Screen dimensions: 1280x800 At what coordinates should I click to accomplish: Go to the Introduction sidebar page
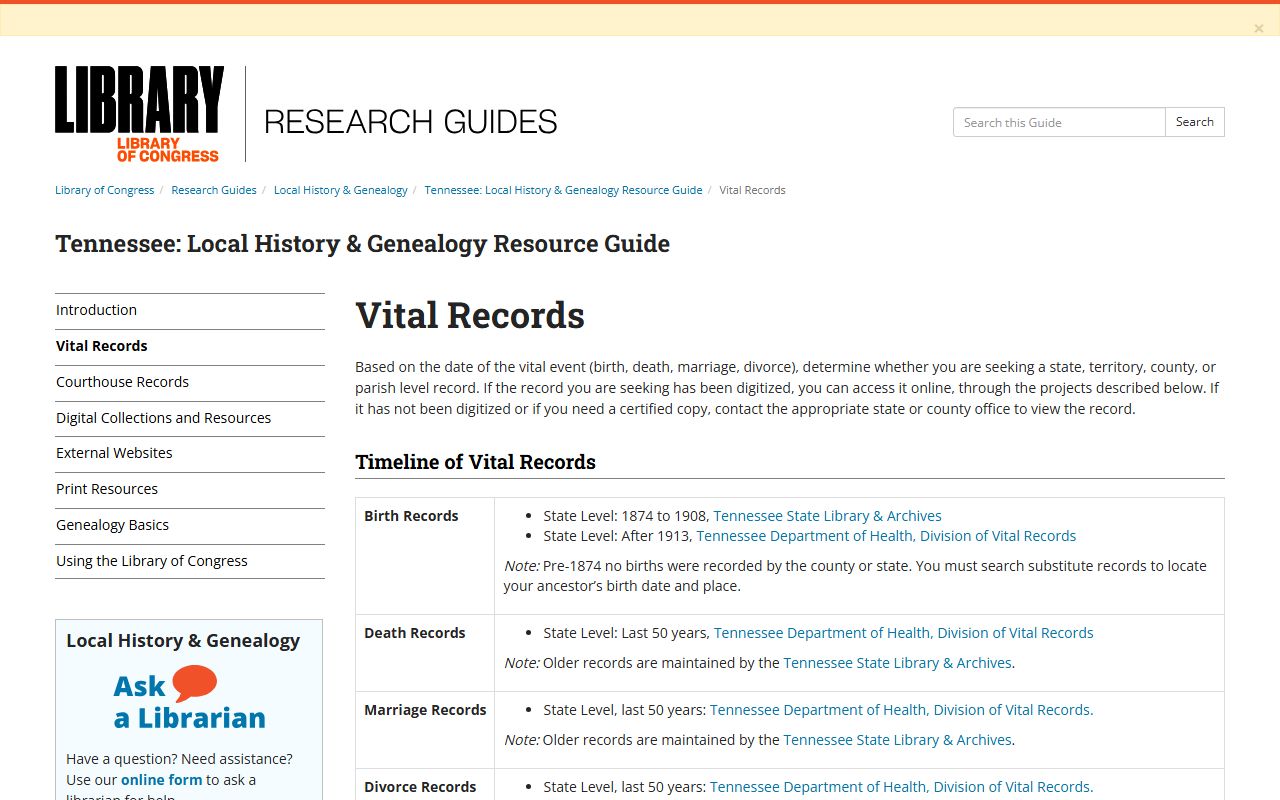pos(190,311)
